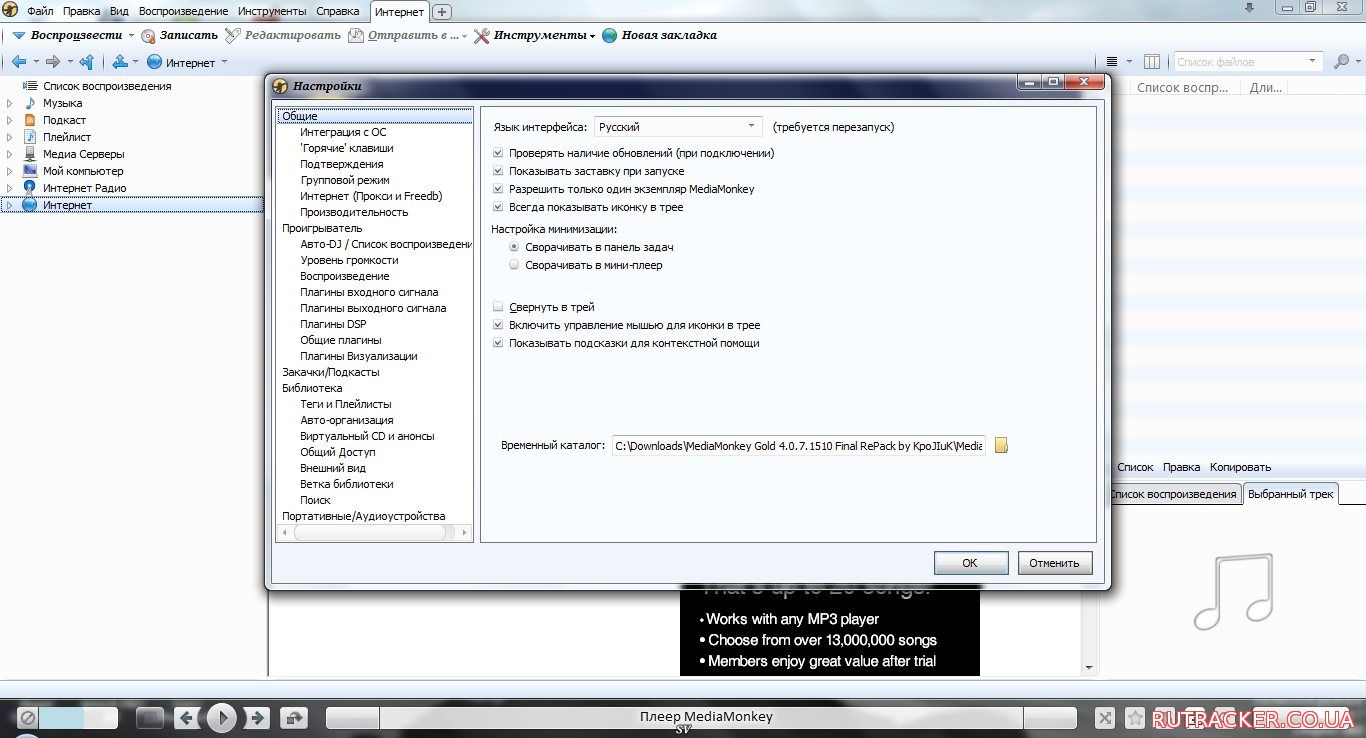Viewport: 1366px width, 738px height.
Task: Click the Интернет Радио icon in tree
Action: point(29,188)
